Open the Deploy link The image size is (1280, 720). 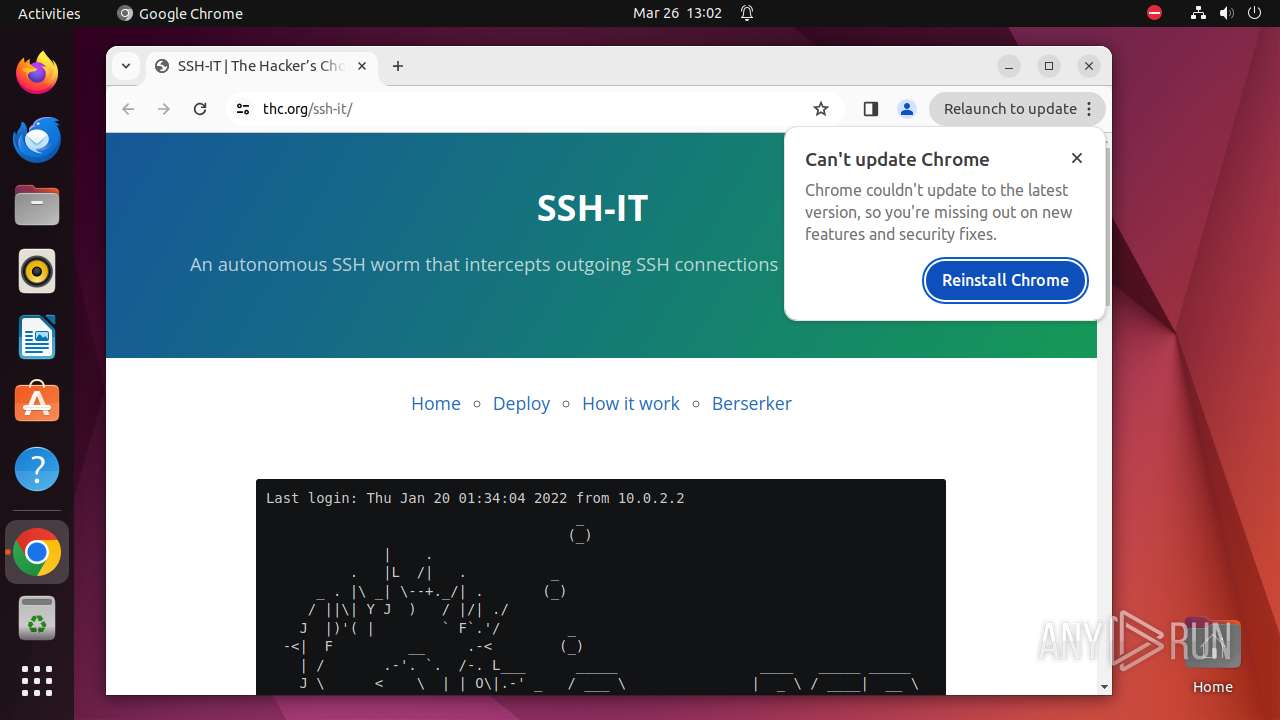[521, 403]
